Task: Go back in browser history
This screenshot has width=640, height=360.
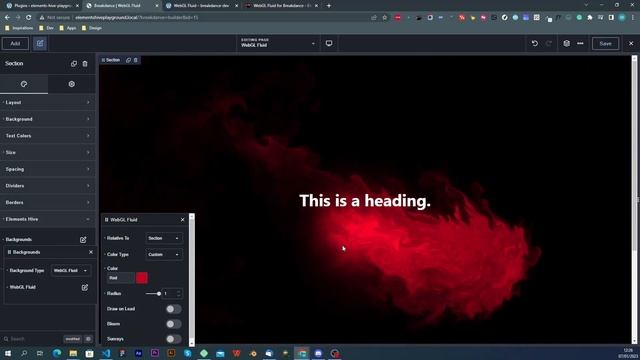Action: [x=7, y=18]
